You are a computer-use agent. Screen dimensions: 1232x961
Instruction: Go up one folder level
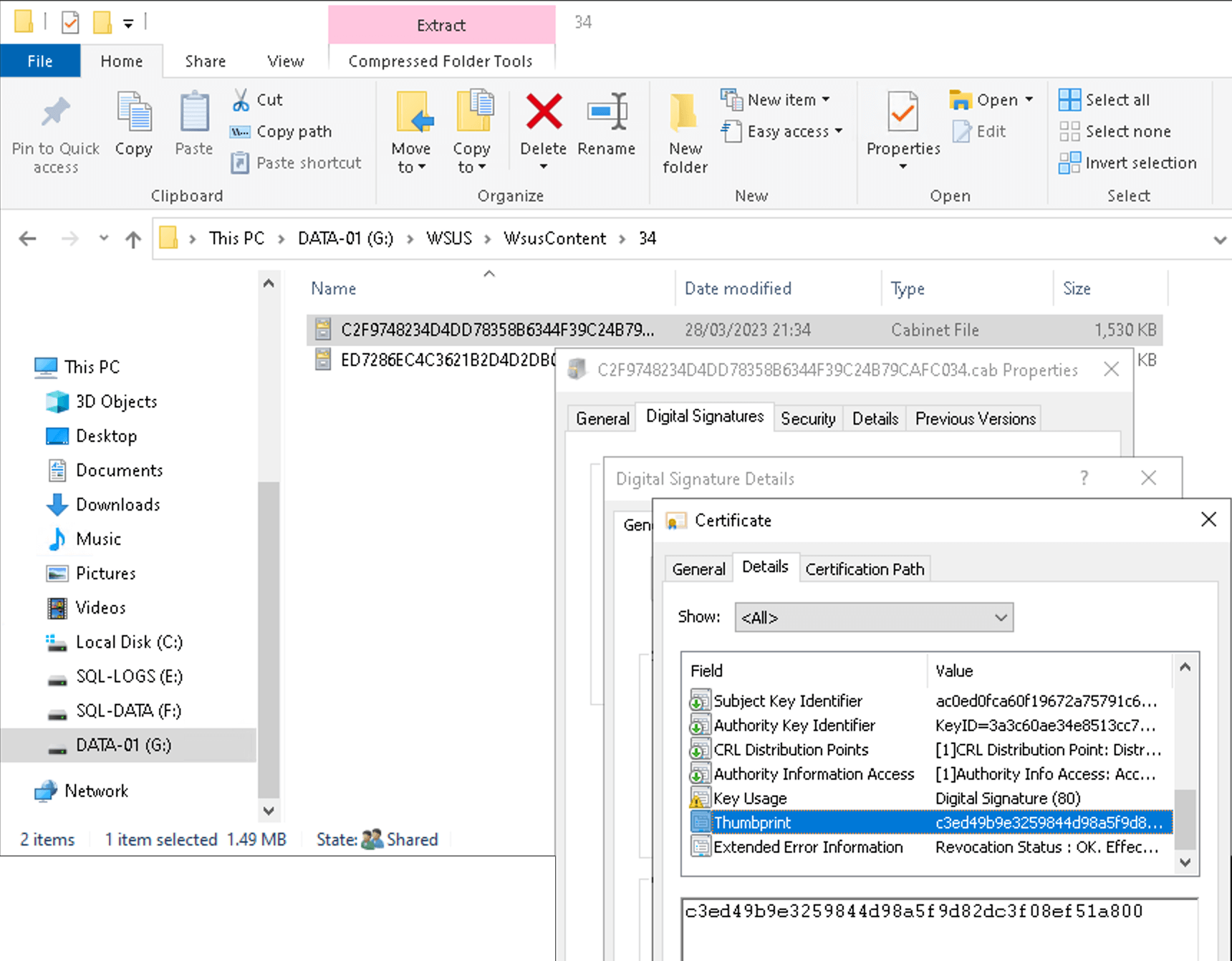pos(133,238)
